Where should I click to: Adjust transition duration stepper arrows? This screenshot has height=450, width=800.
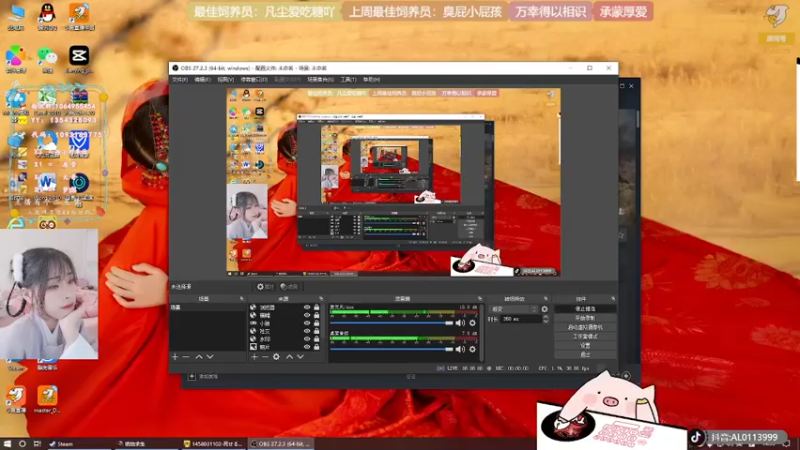pyautogui.click(x=545, y=319)
